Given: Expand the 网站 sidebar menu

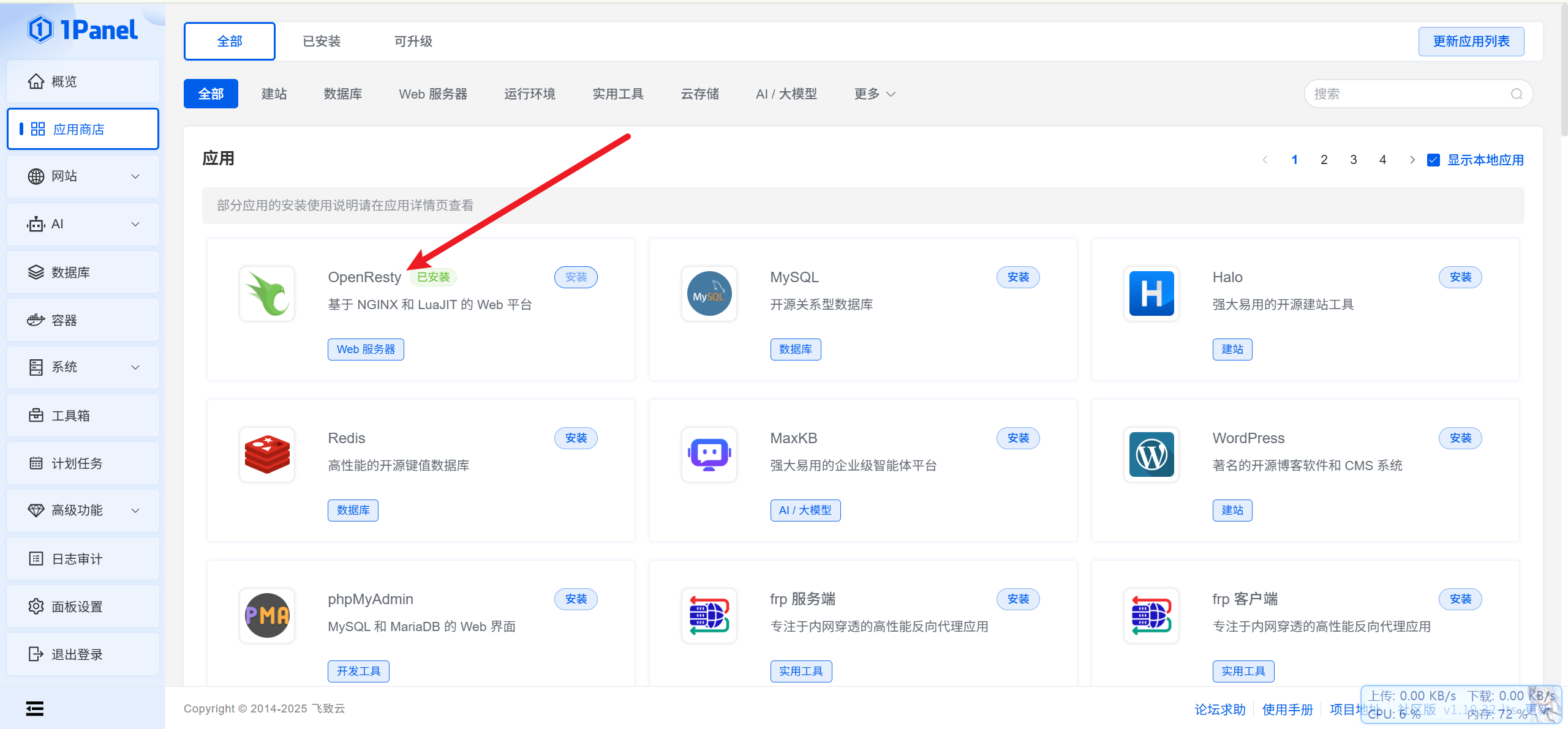Looking at the screenshot, I should [83, 177].
